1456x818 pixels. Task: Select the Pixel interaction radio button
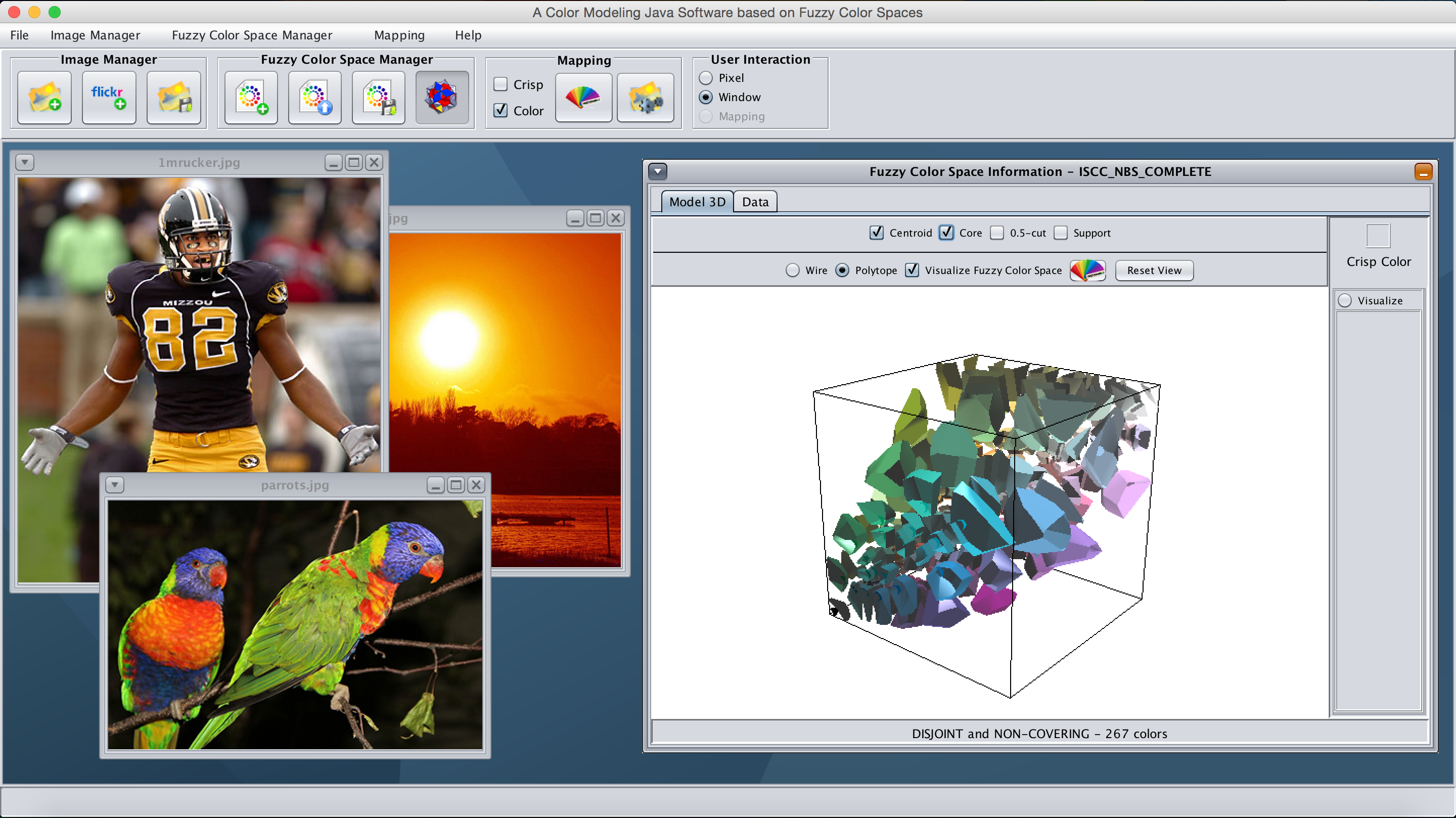coord(705,77)
